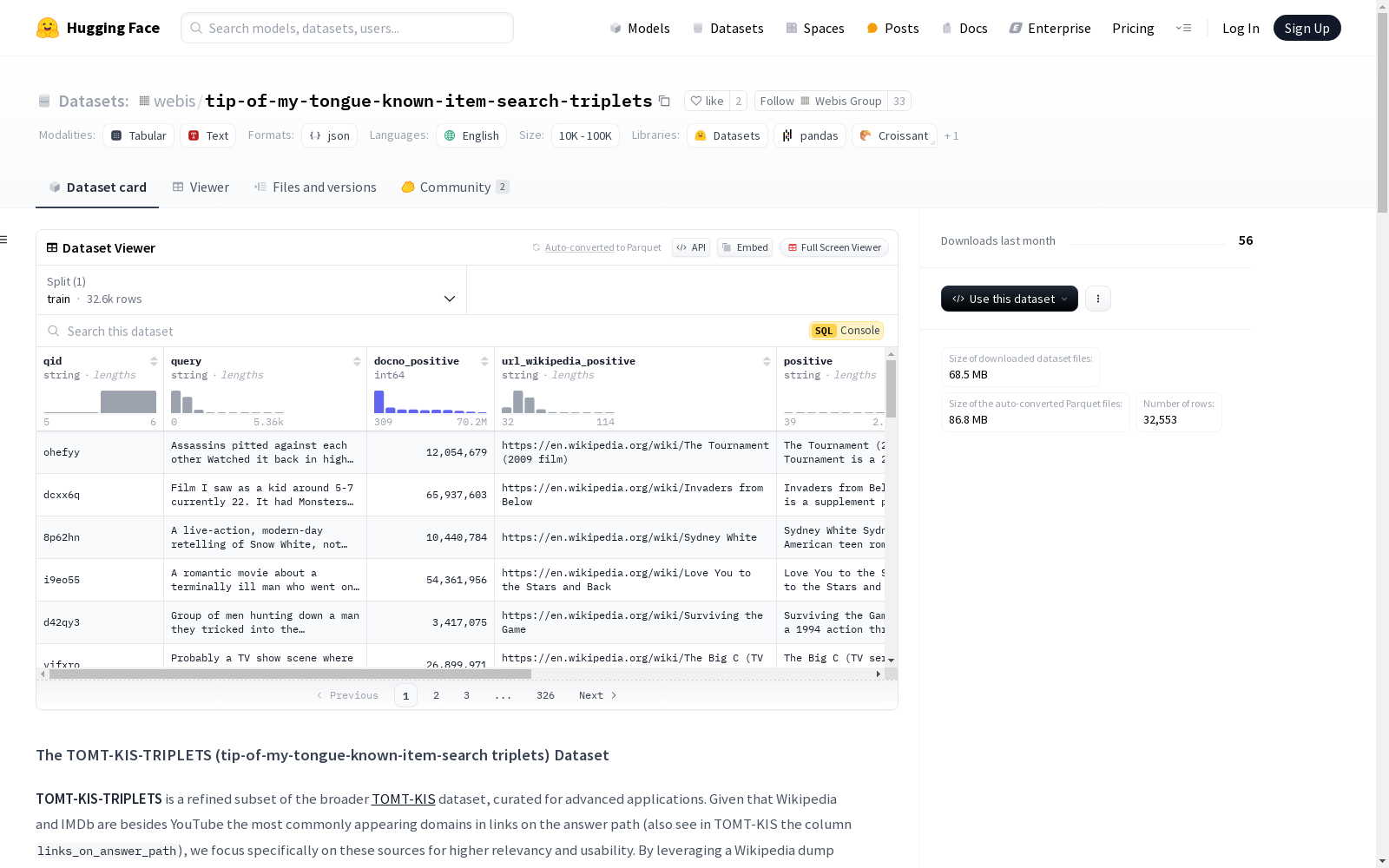The height and width of the screenshot is (868, 1389).
Task: Go to Models in the navigation
Action: [640, 28]
